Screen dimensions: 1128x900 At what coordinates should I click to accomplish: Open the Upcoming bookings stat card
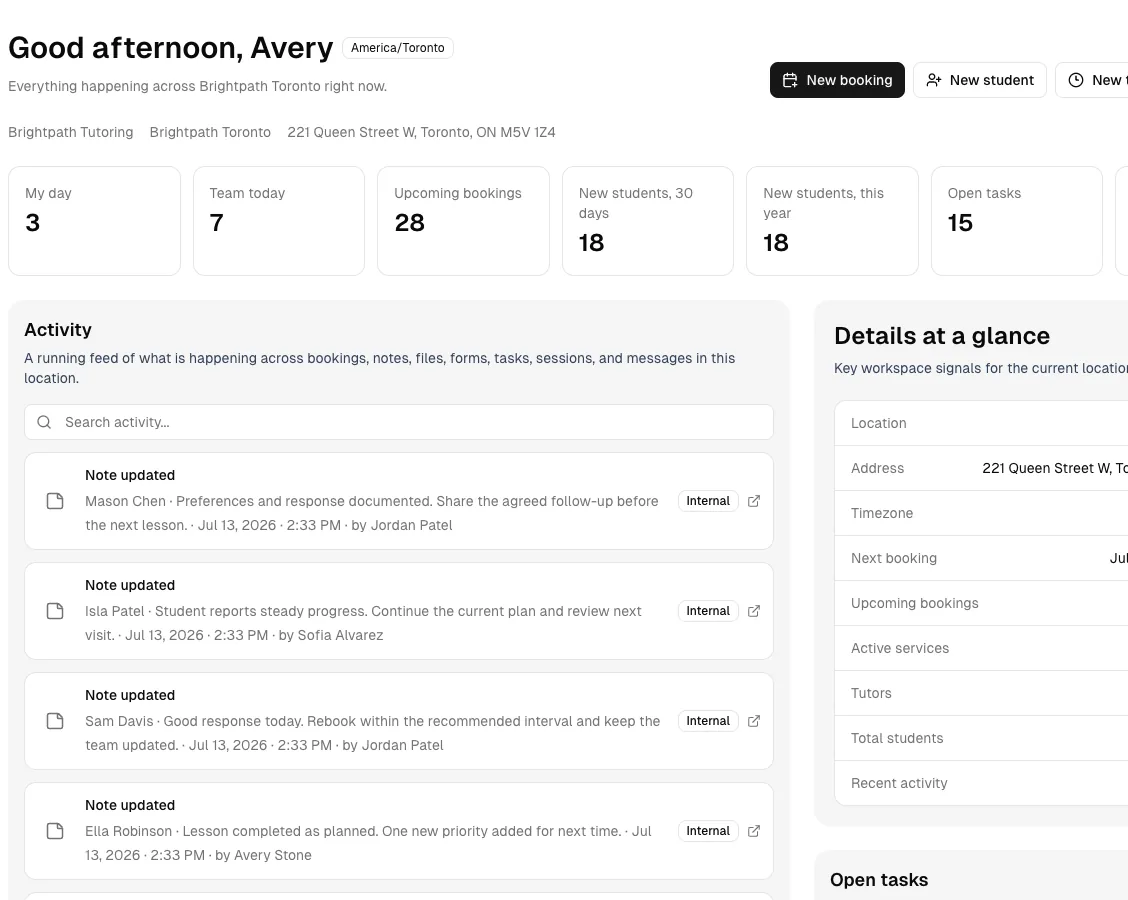463,221
